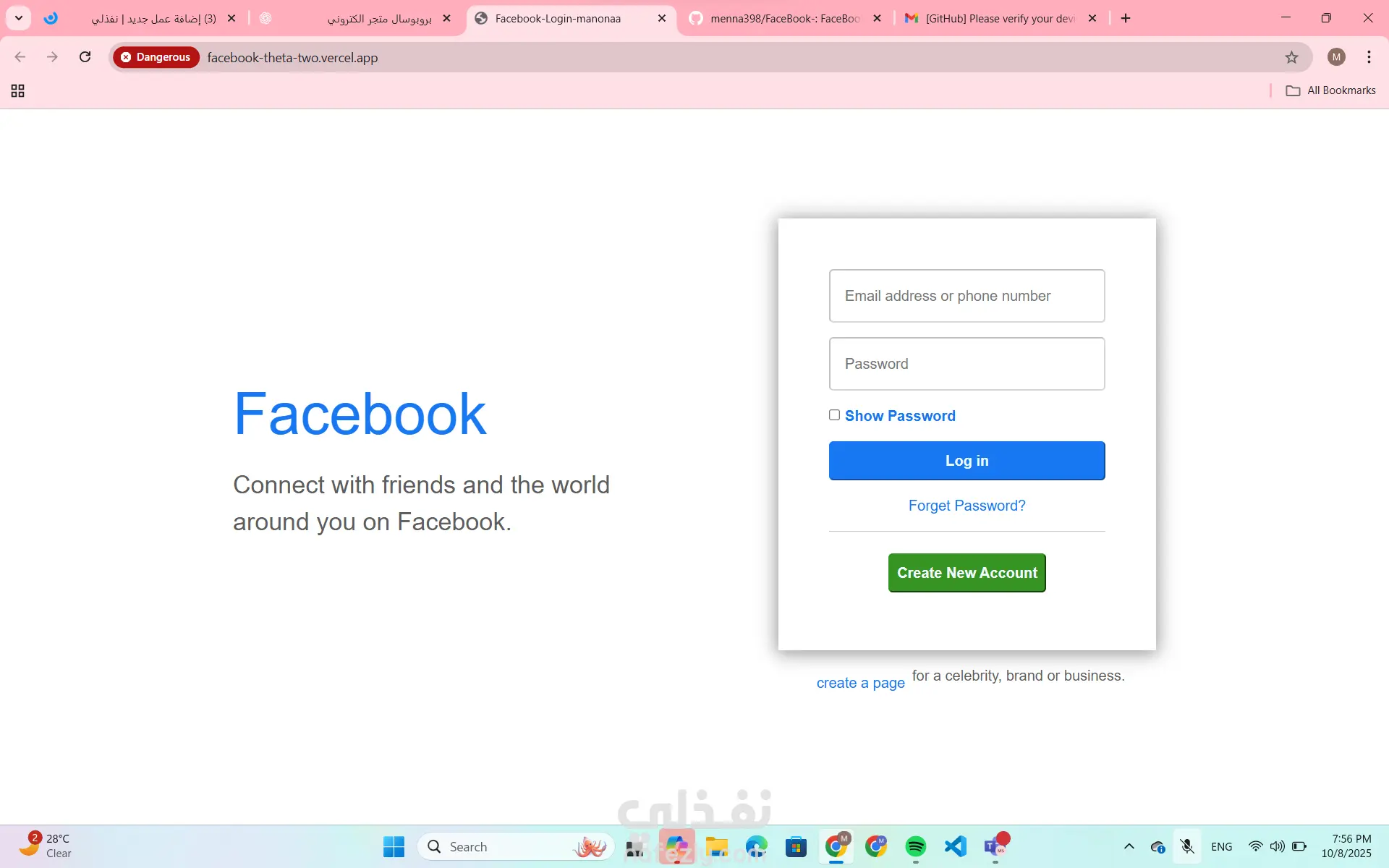Bookmark this page with the star icon
The height and width of the screenshot is (868, 1389).
[x=1291, y=57]
